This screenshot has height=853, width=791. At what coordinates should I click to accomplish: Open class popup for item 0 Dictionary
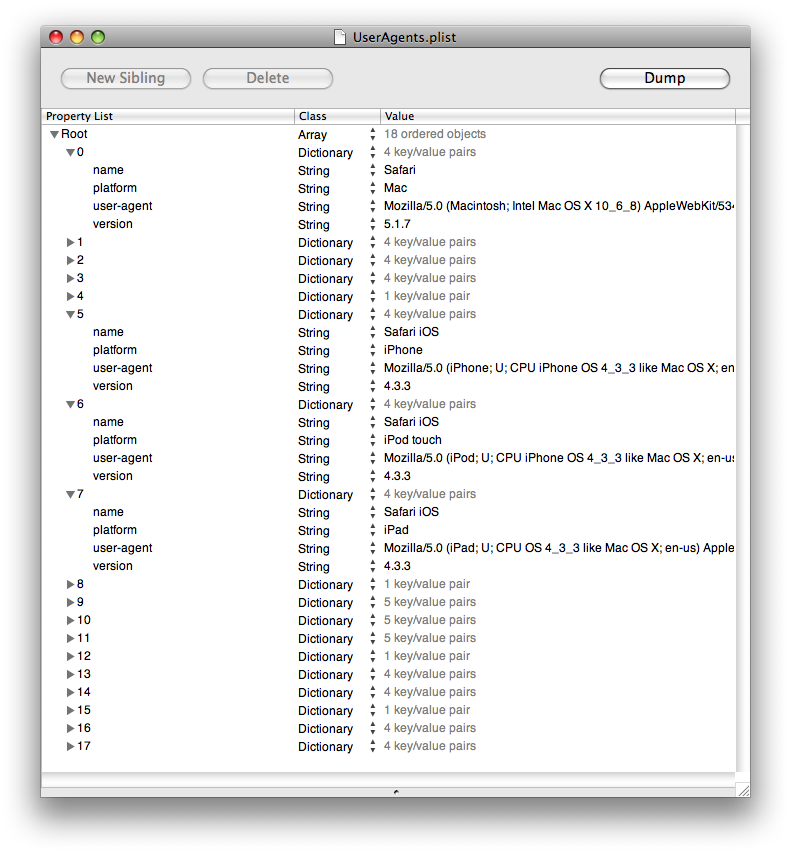tap(372, 152)
